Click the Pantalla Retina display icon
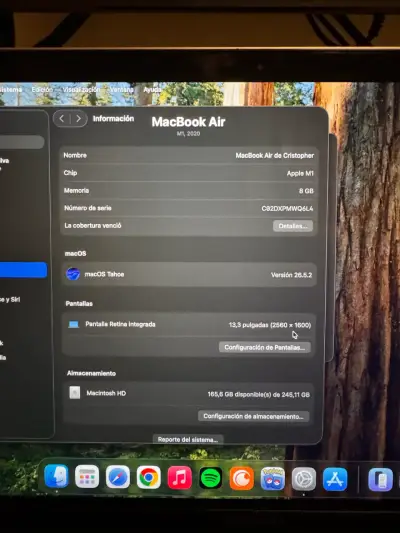400x533 pixels. pyautogui.click(x=74, y=324)
